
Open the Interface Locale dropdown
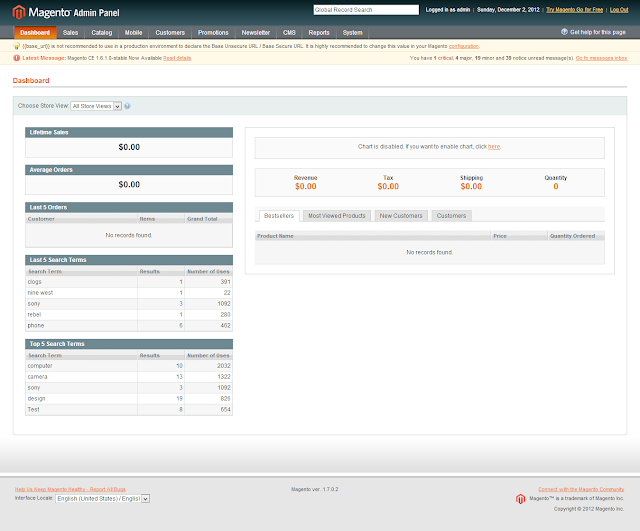click(102, 498)
